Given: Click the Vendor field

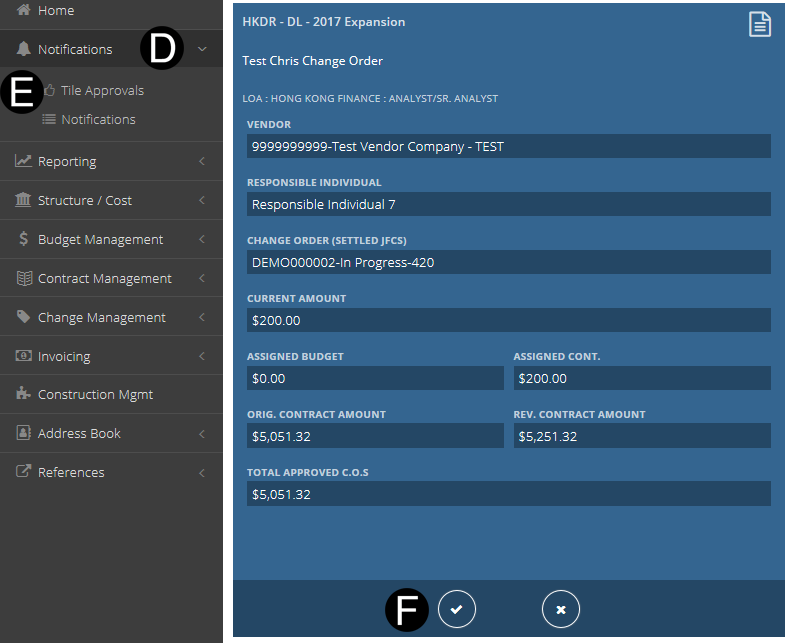Looking at the screenshot, I should click(x=508, y=146).
